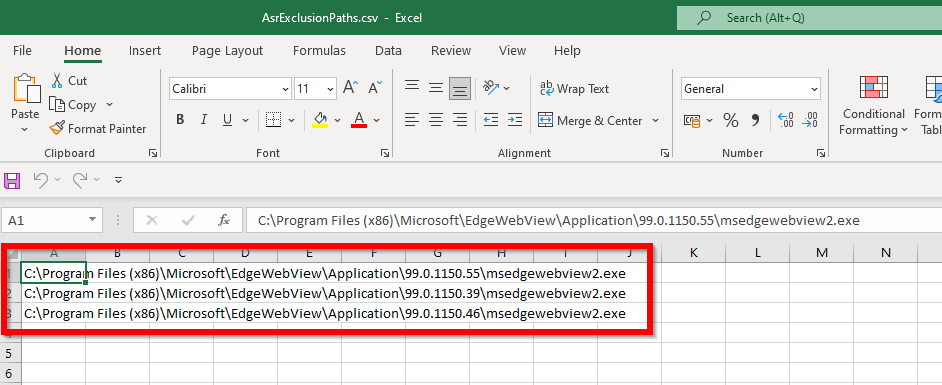Viewport: 942px width, 385px height.
Task: Open the text orientation options
Action: pos(497,88)
